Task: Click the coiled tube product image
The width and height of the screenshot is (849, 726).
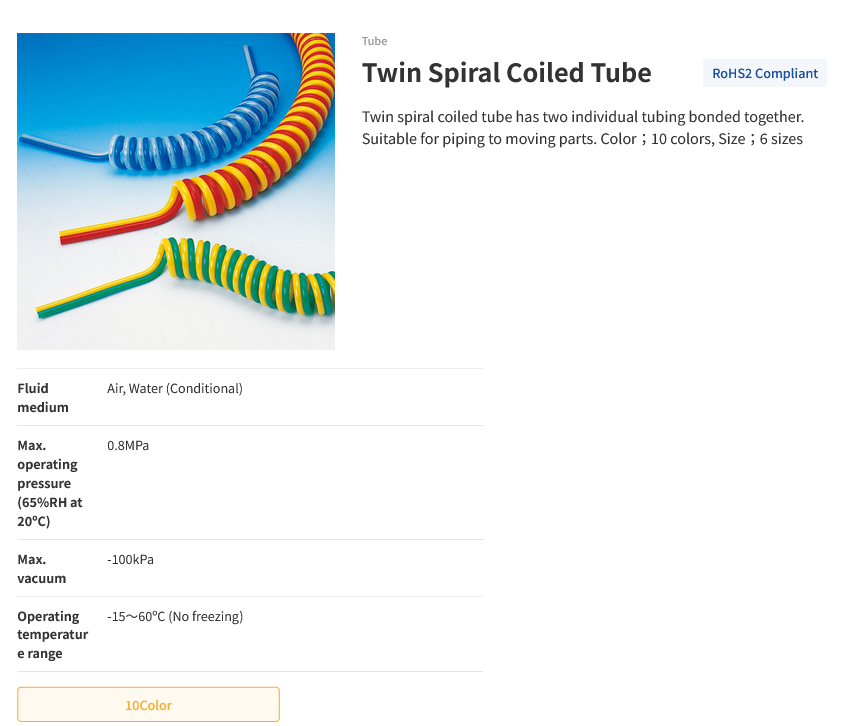Action: point(175,191)
